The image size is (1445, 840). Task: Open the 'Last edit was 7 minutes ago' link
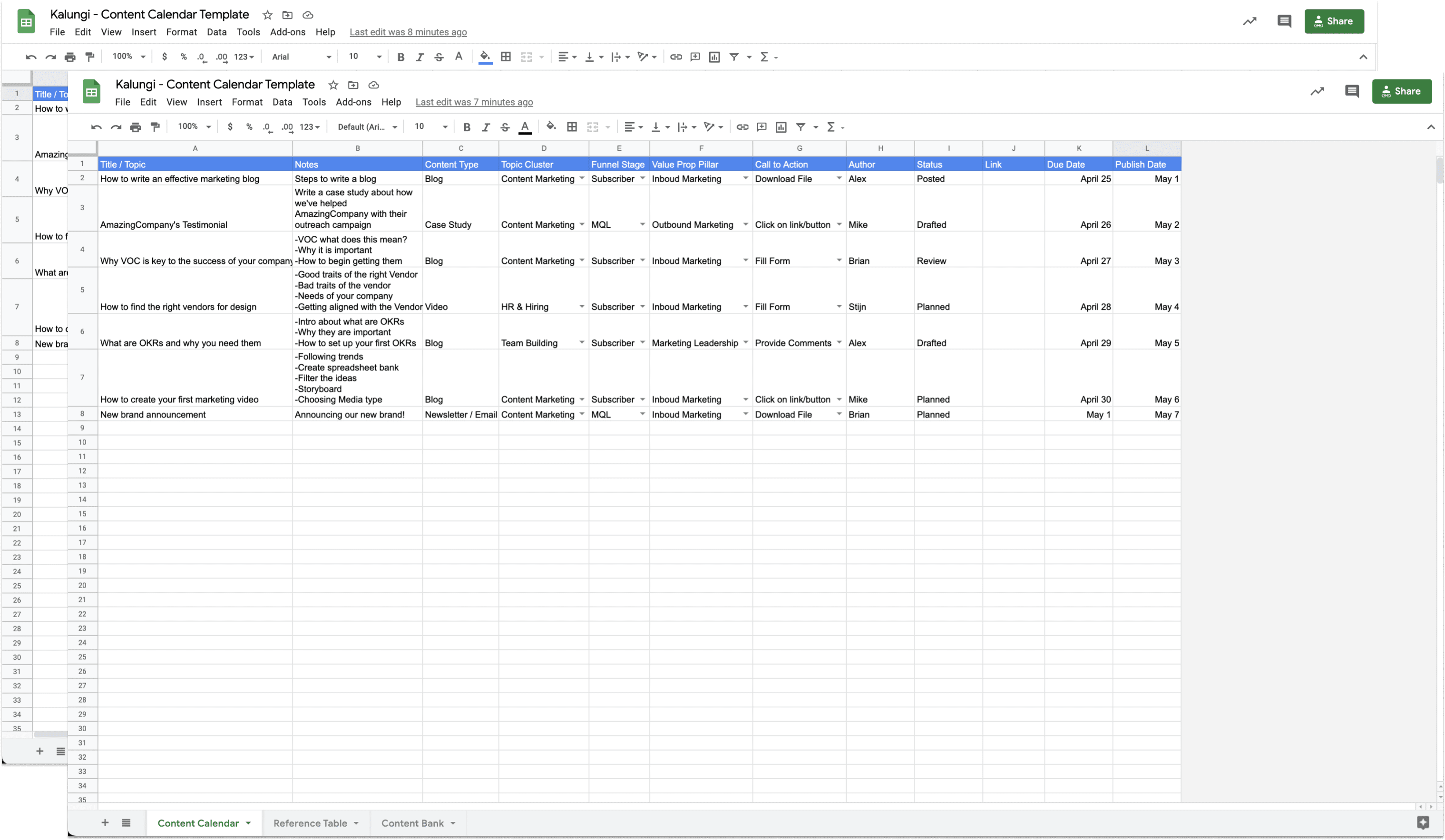474,102
